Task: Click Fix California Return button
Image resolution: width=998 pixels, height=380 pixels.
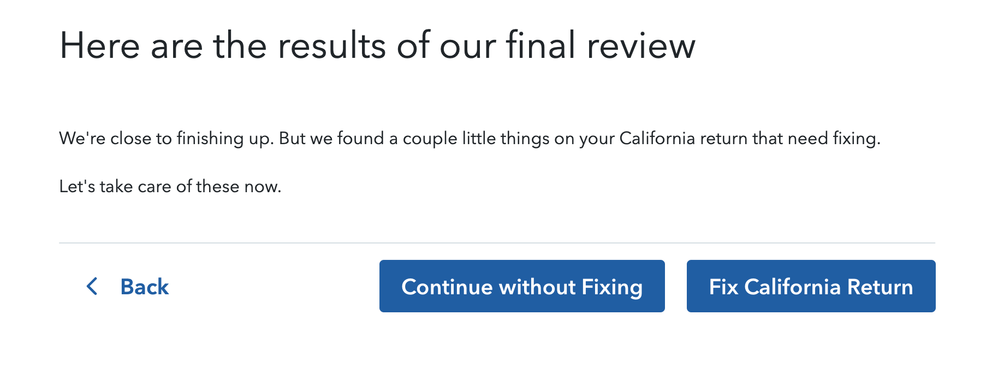Action: tap(811, 286)
